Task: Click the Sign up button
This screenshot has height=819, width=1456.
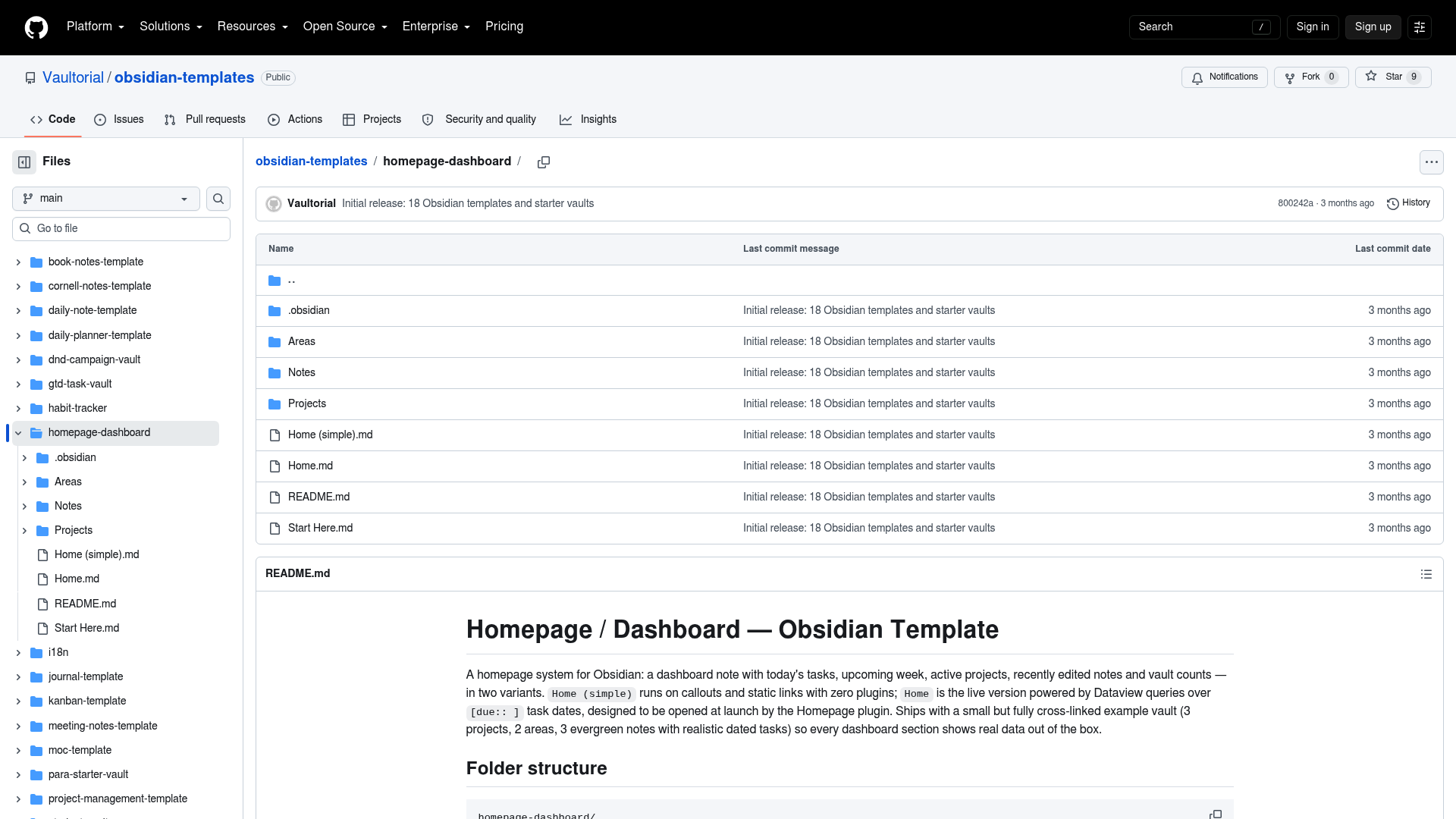Action: coord(1373,27)
